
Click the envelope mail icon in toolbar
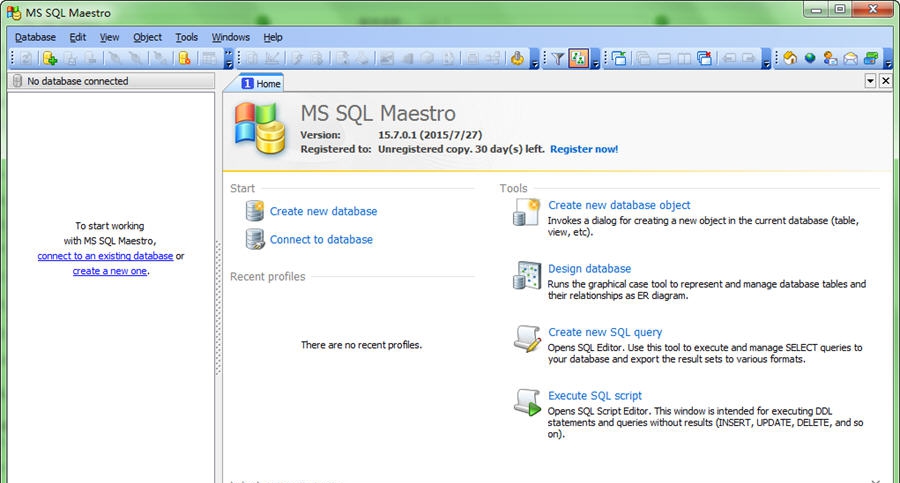[x=850, y=59]
